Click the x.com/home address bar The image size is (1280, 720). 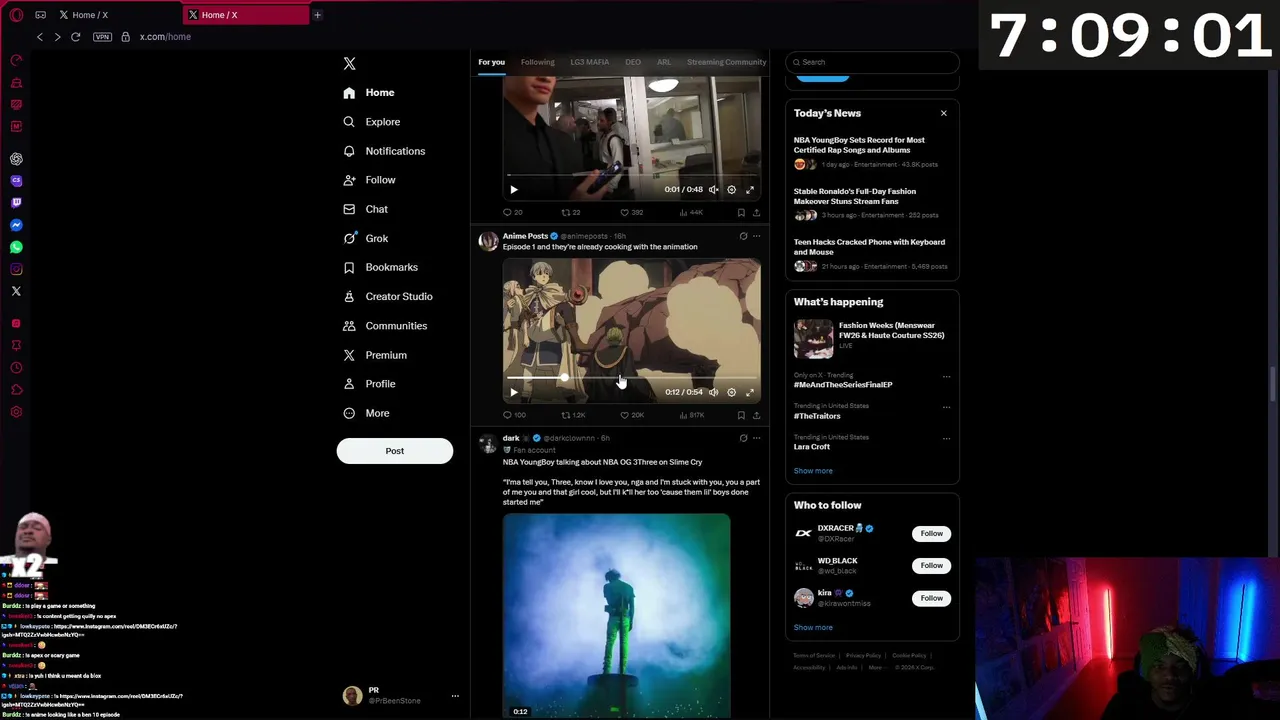tap(165, 37)
